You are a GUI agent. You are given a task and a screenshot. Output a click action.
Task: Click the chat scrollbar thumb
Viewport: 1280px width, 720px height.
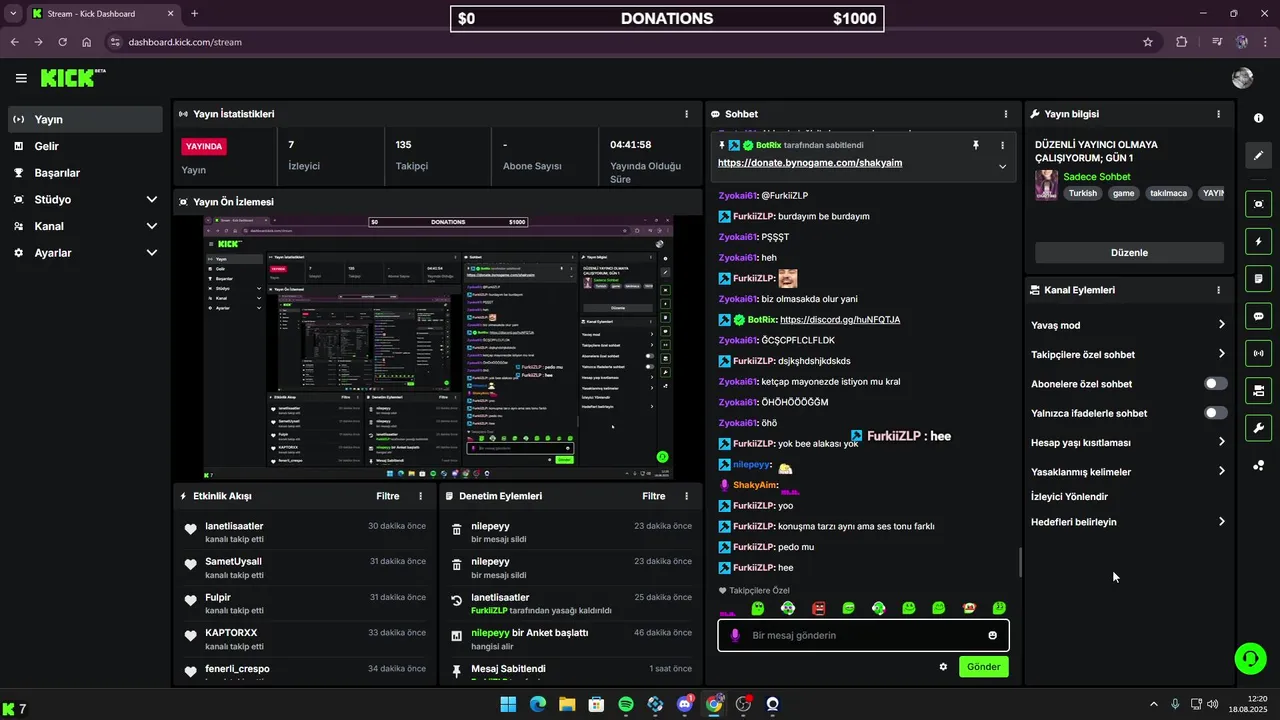click(x=1019, y=563)
